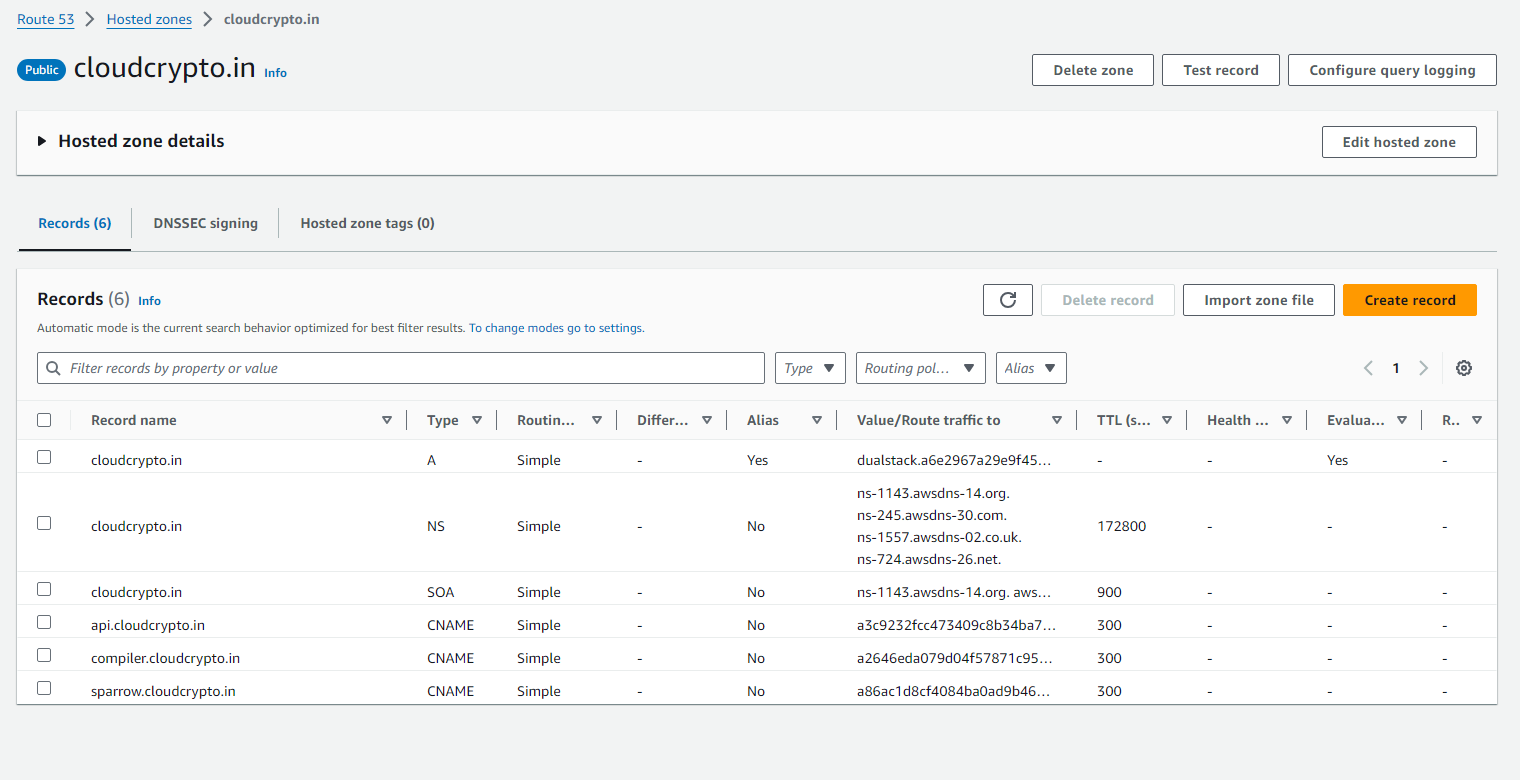Click page number 1 in pagination
Screen dimensions: 1520x780
pyautogui.click(x=1396, y=368)
